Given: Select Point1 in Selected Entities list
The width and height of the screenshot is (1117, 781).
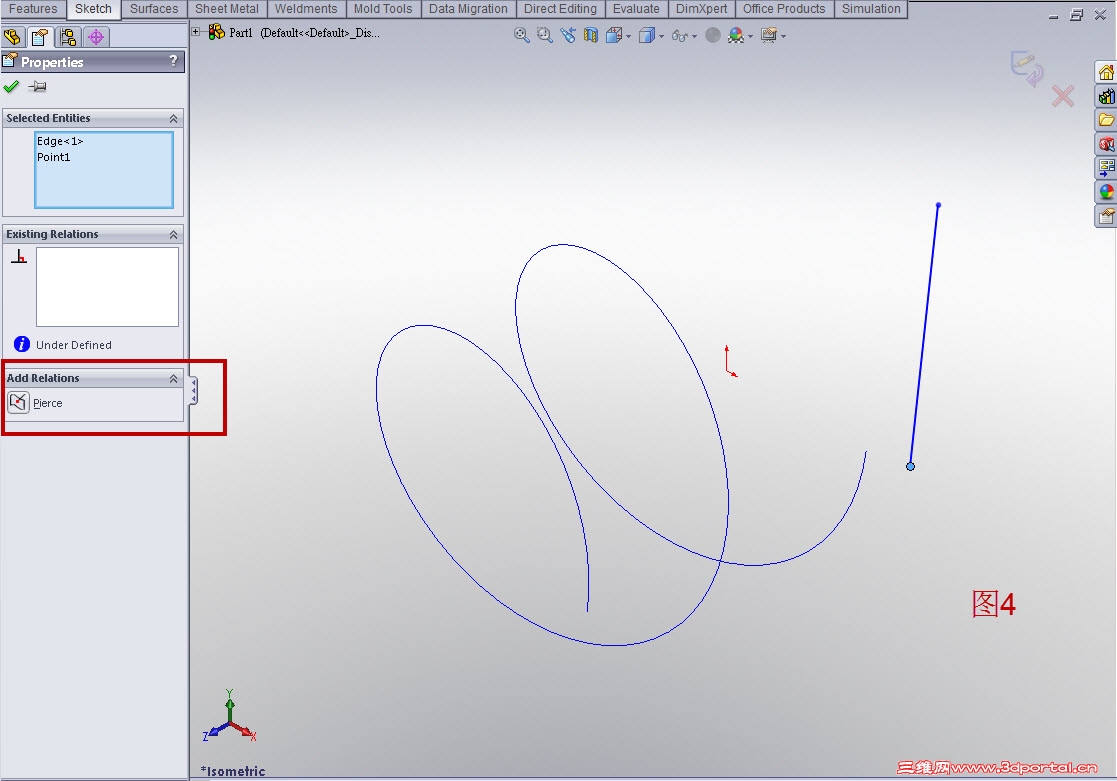Looking at the screenshot, I should click(x=53, y=157).
